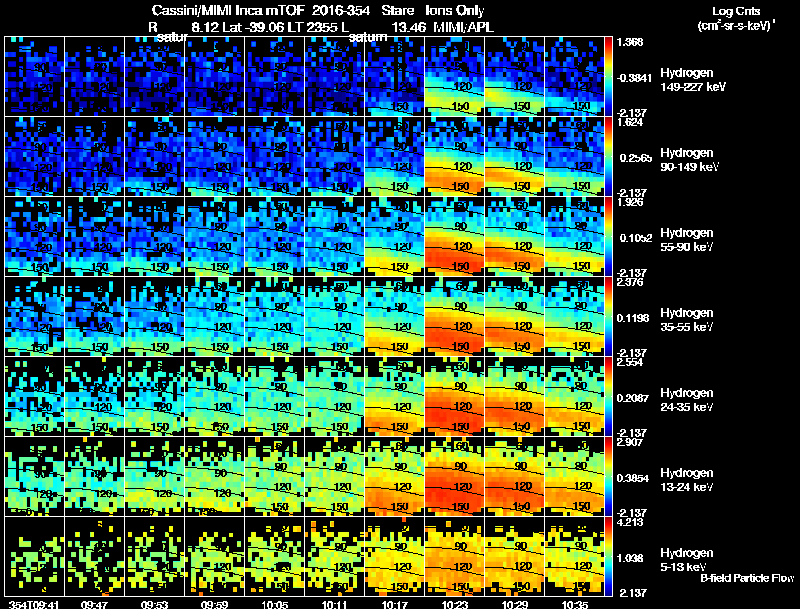Select the 13-24 keV panel at 09:53
Viewport: 800px width, 609px height.
pyautogui.click(x=154, y=477)
